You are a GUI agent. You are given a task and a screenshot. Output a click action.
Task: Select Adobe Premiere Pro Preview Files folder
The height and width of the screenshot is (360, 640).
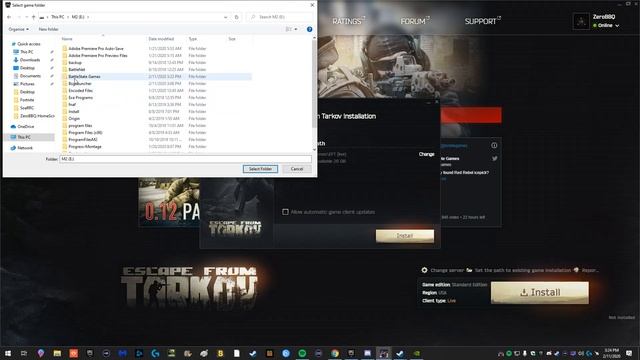click(x=98, y=56)
